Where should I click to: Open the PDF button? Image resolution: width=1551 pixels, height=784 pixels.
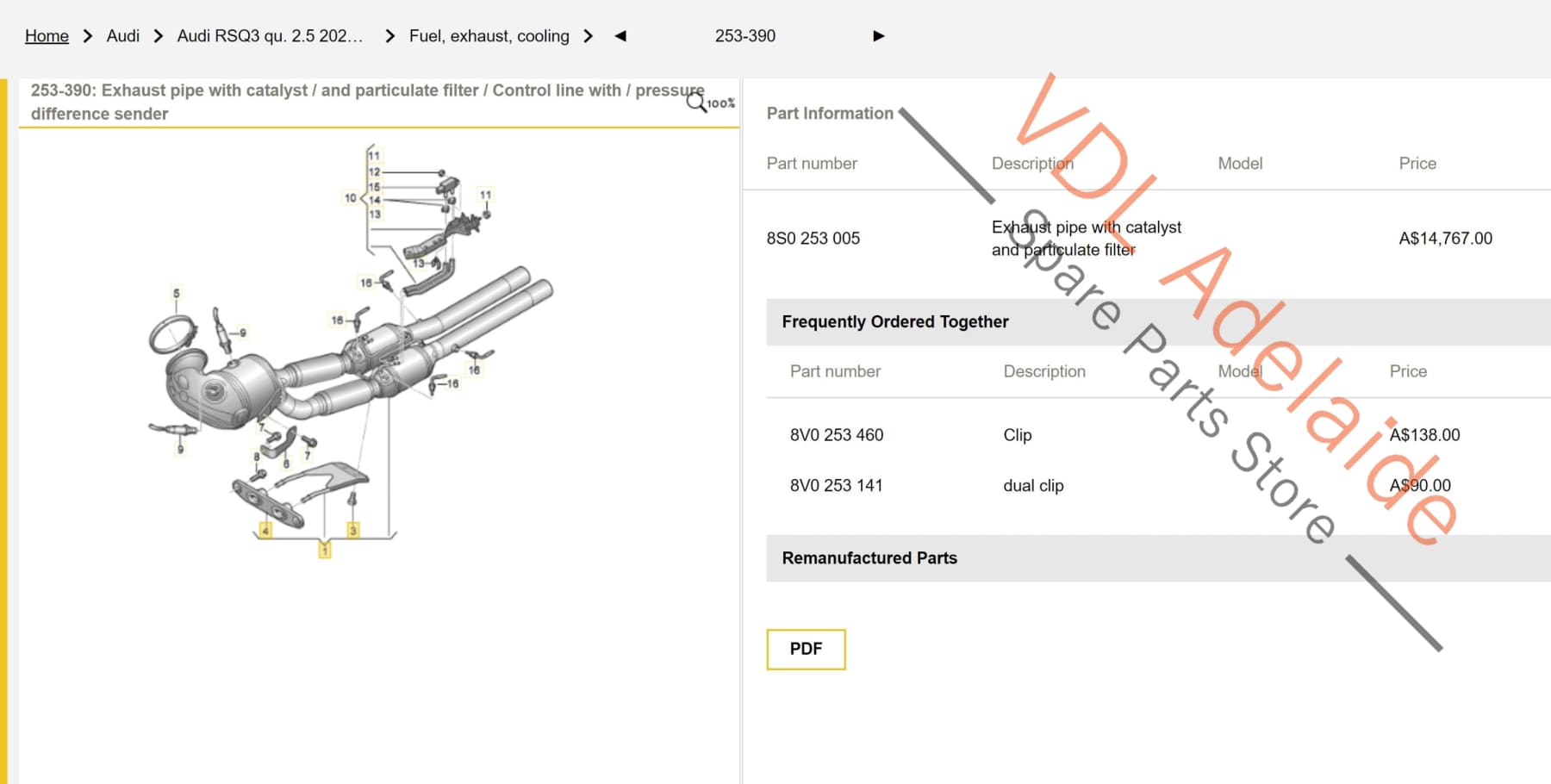pyautogui.click(x=806, y=649)
